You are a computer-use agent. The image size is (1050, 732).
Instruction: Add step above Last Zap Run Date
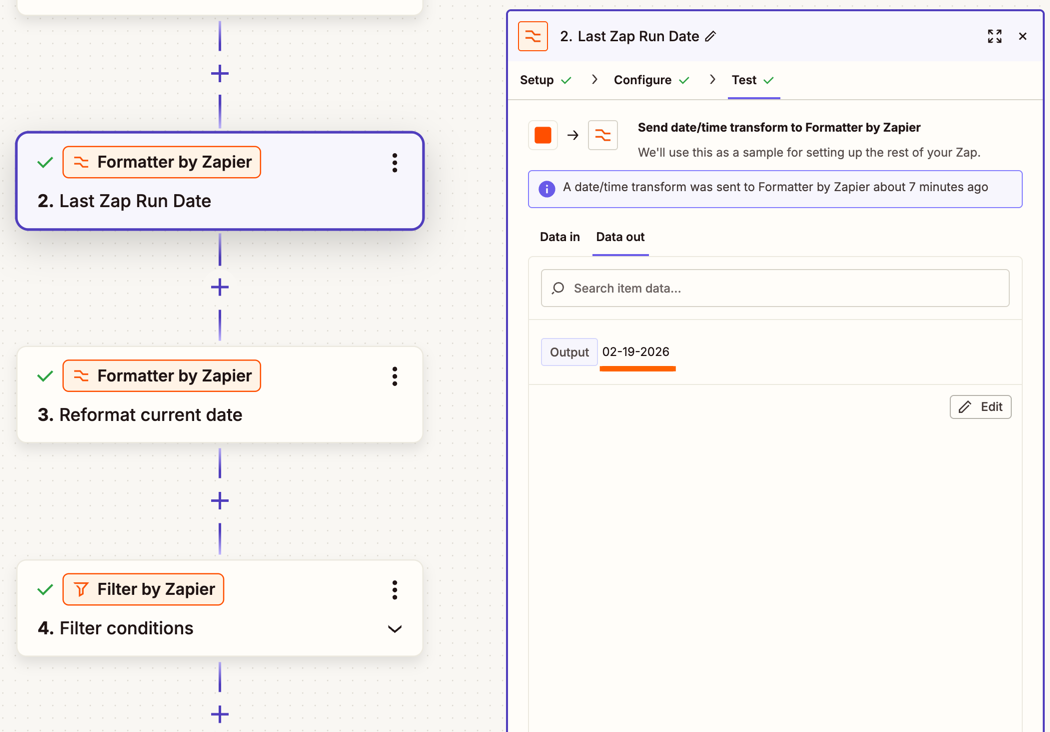(220, 74)
